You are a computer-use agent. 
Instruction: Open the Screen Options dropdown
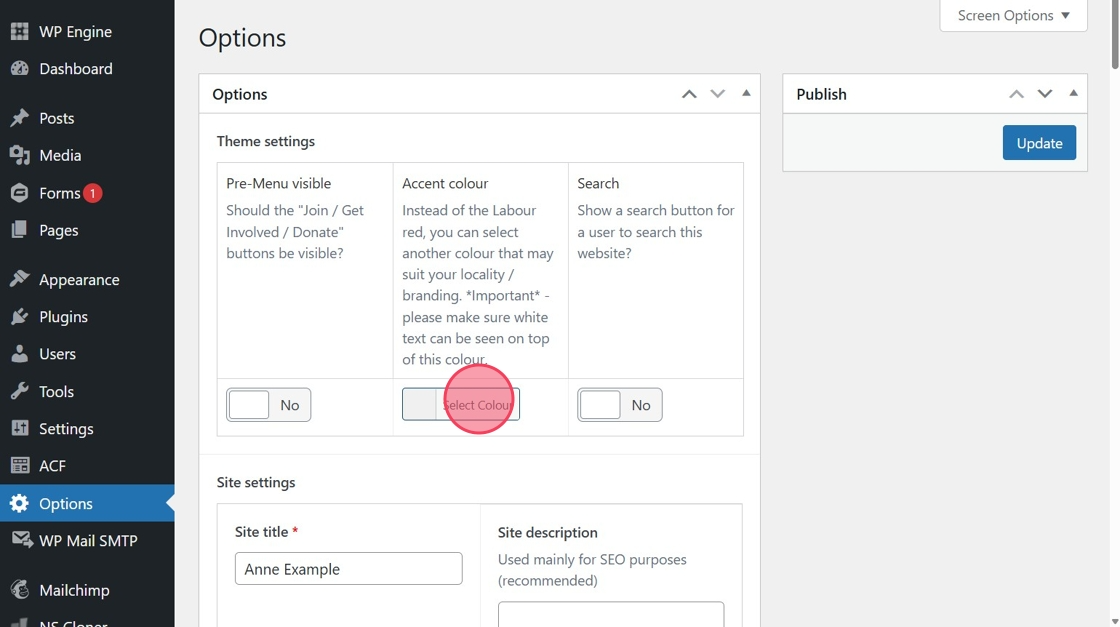click(x=1013, y=16)
